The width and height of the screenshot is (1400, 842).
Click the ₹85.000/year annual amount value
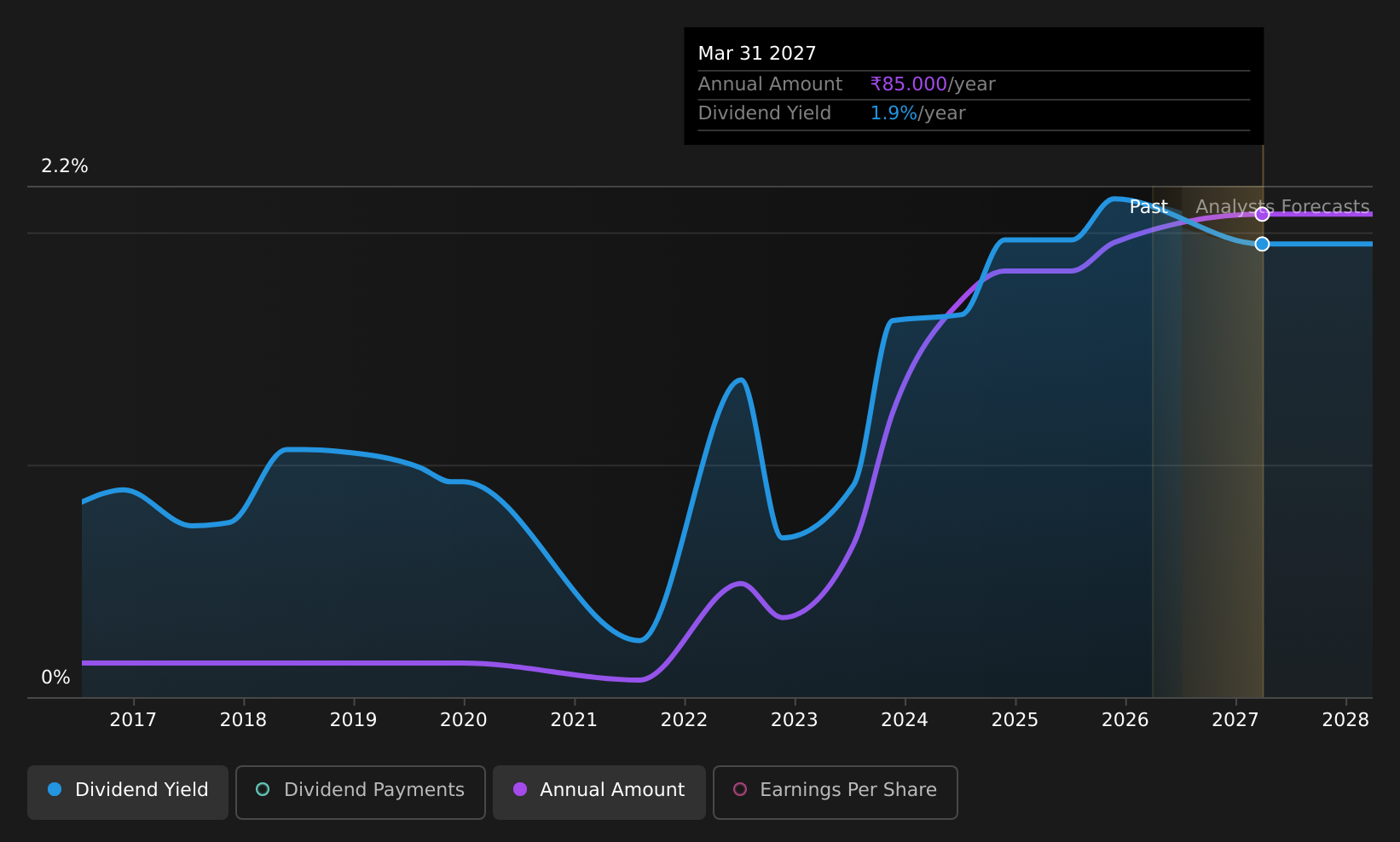(933, 84)
